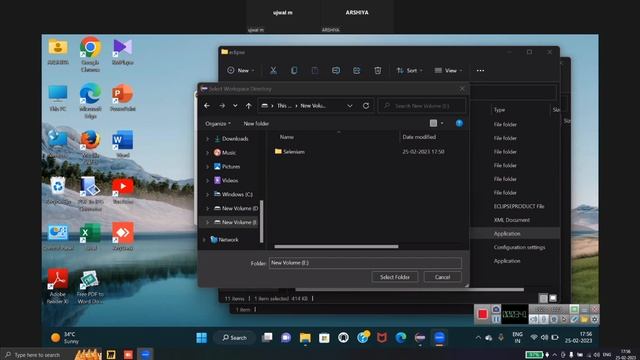Click the New folder button
640x360 pixels.
pyautogui.click(x=256, y=123)
